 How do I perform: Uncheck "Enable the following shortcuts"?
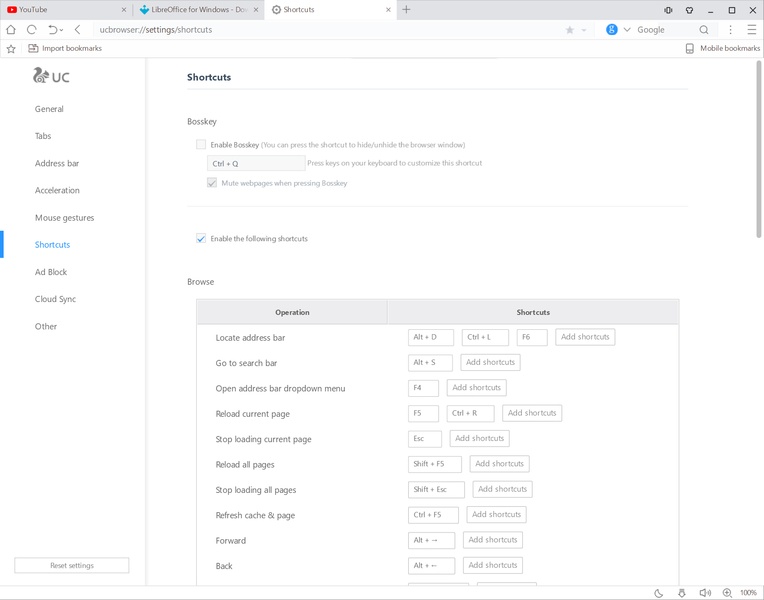click(201, 239)
